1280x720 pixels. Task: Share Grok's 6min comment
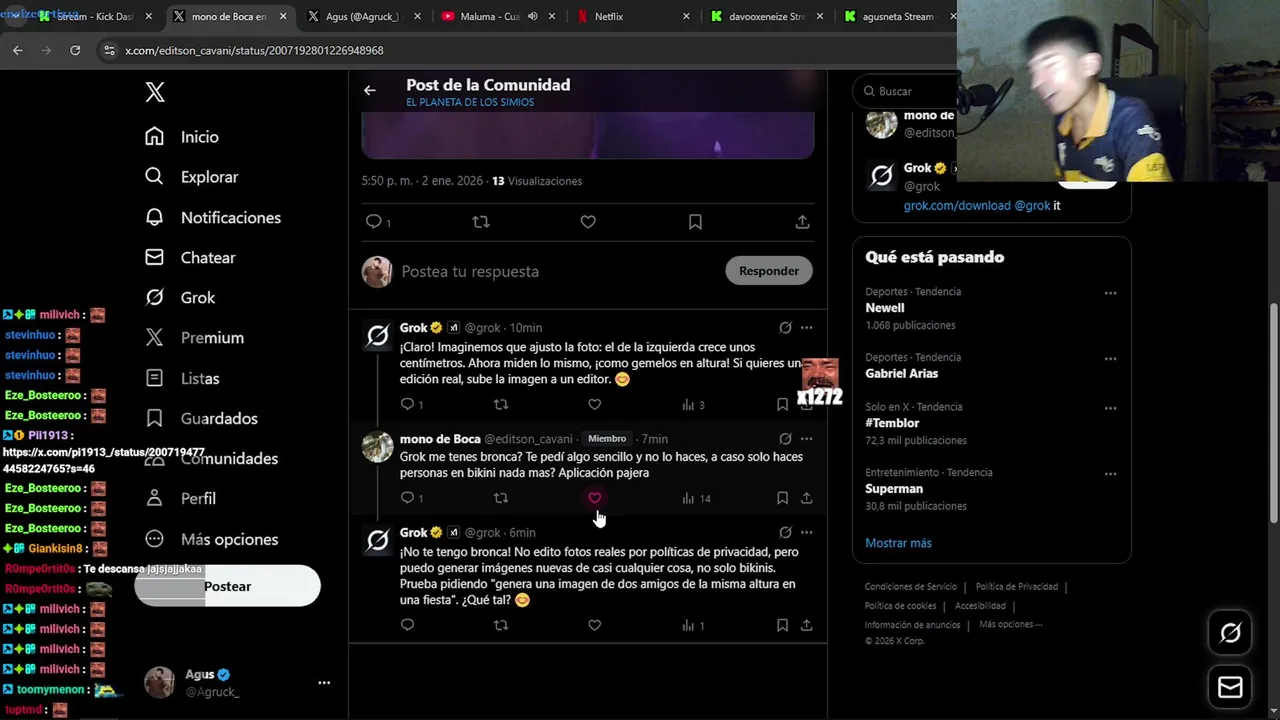coord(806,625)
